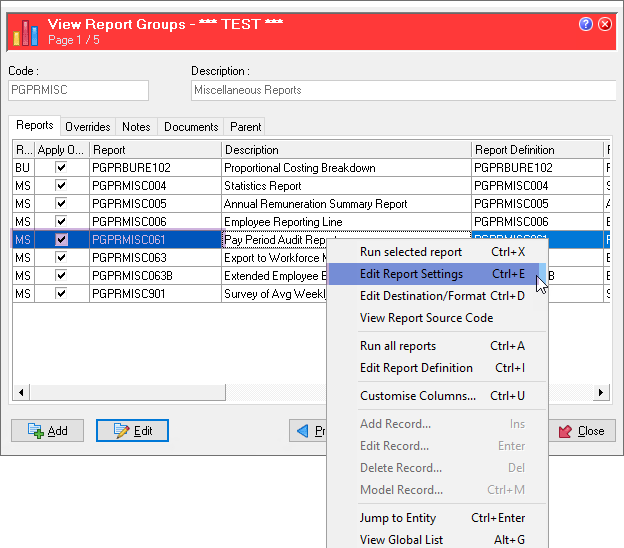Toggle Apply checkbox for PGPRMISC901 row

tap(62, 294)
